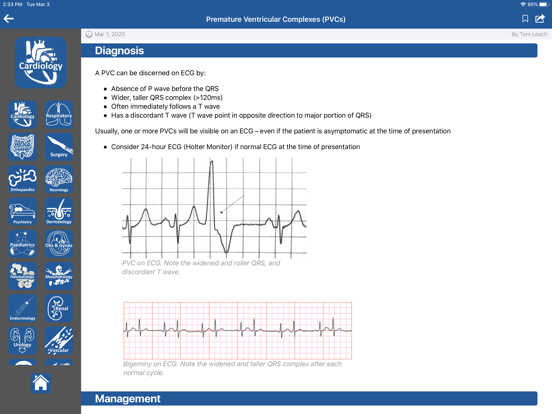The height and width of the screenshot is (414, 552).
Task: Open the Vascular vessel category
Action: (59, 340)
